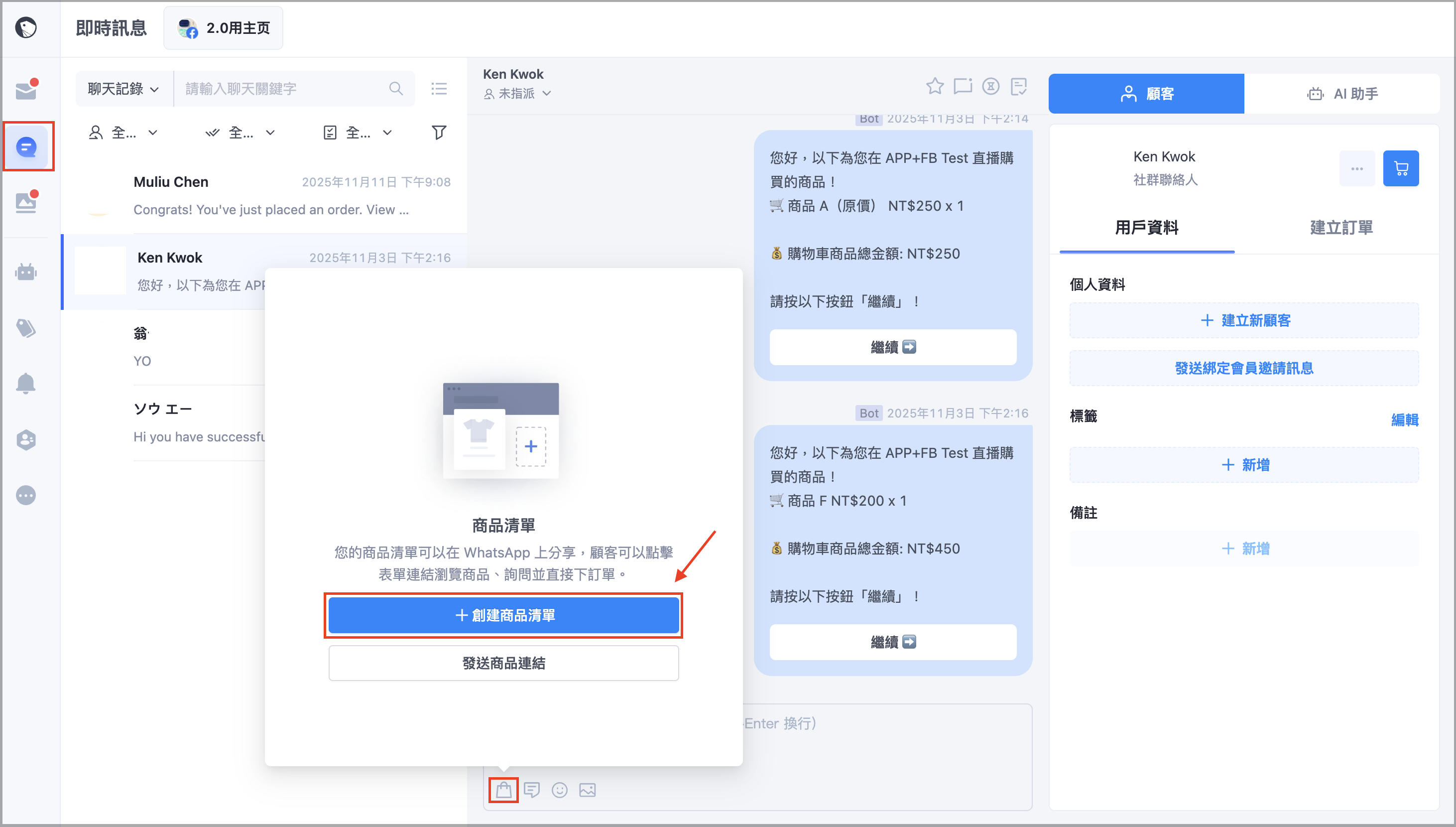Image resolution: width=1456 pixels, height=827 pixels.
Task: Click 繼續 in the NT$450 cart message
Action: pos(893,642)
